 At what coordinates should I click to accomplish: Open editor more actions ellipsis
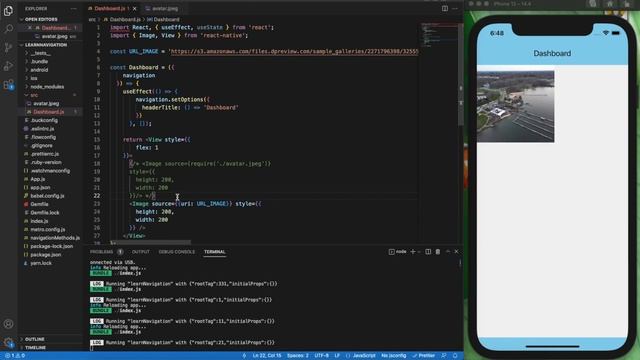[x=455, y=9]
